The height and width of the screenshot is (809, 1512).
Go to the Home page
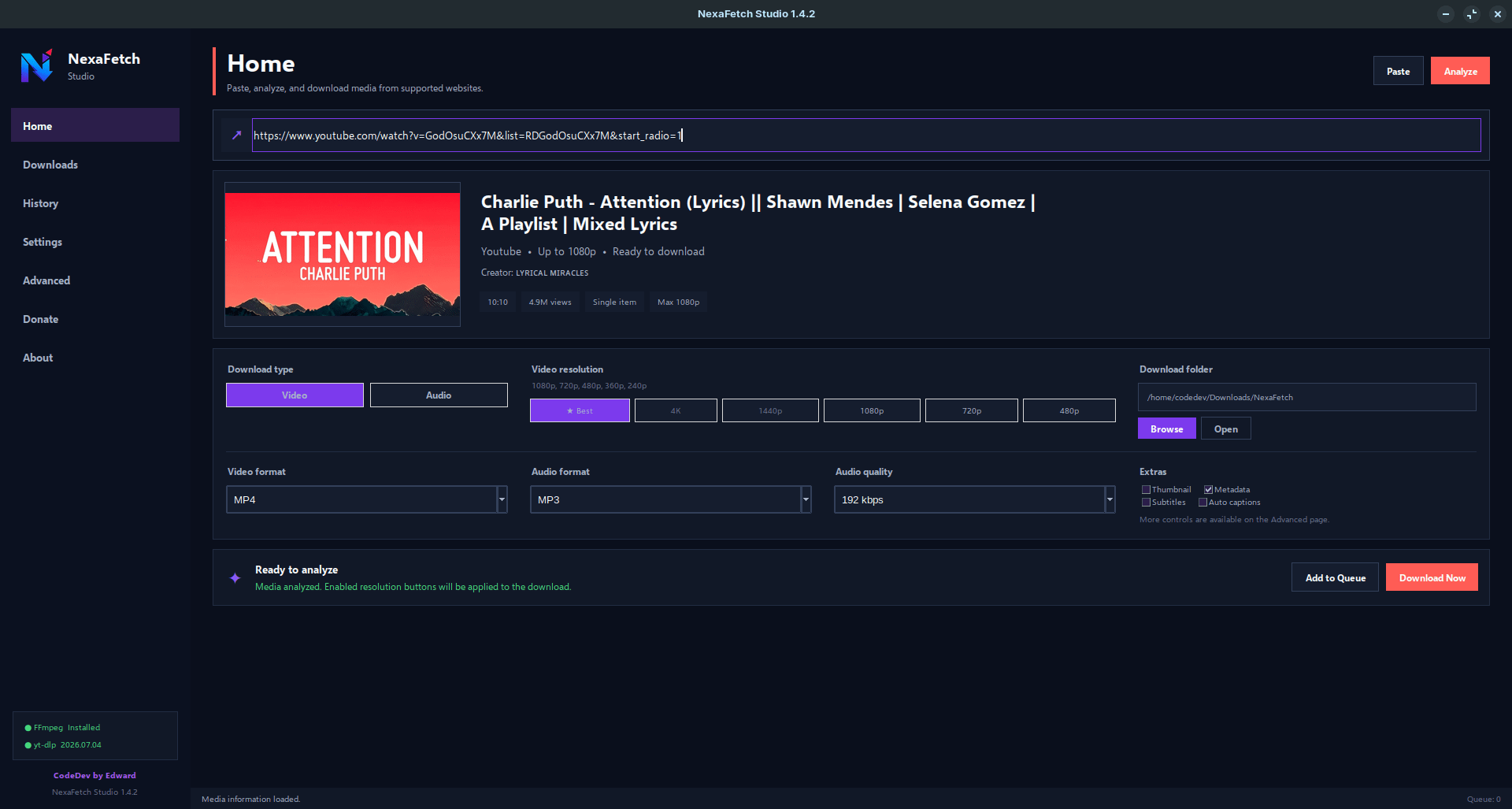[95, 125]
